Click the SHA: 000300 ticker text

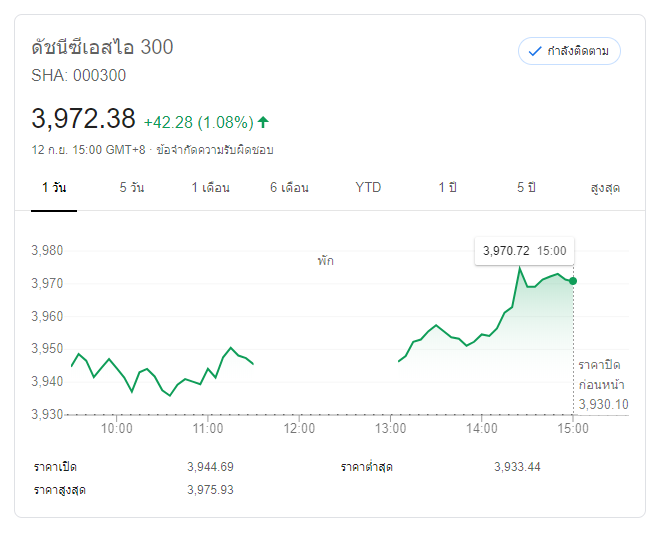[x=79, y=75]
